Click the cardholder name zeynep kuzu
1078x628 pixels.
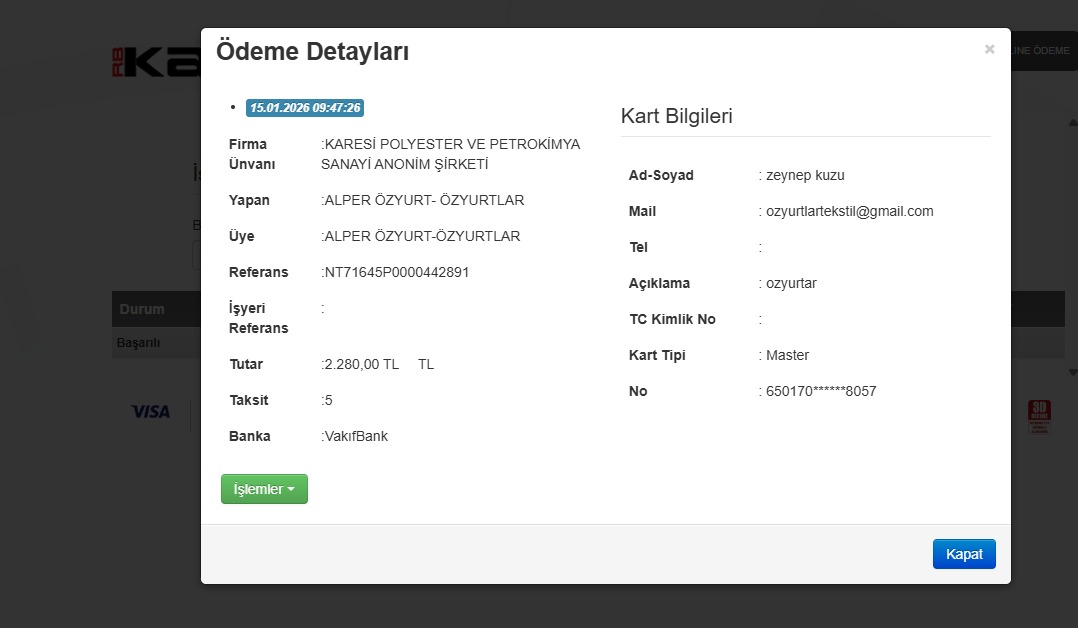click(x=805, y=175)
